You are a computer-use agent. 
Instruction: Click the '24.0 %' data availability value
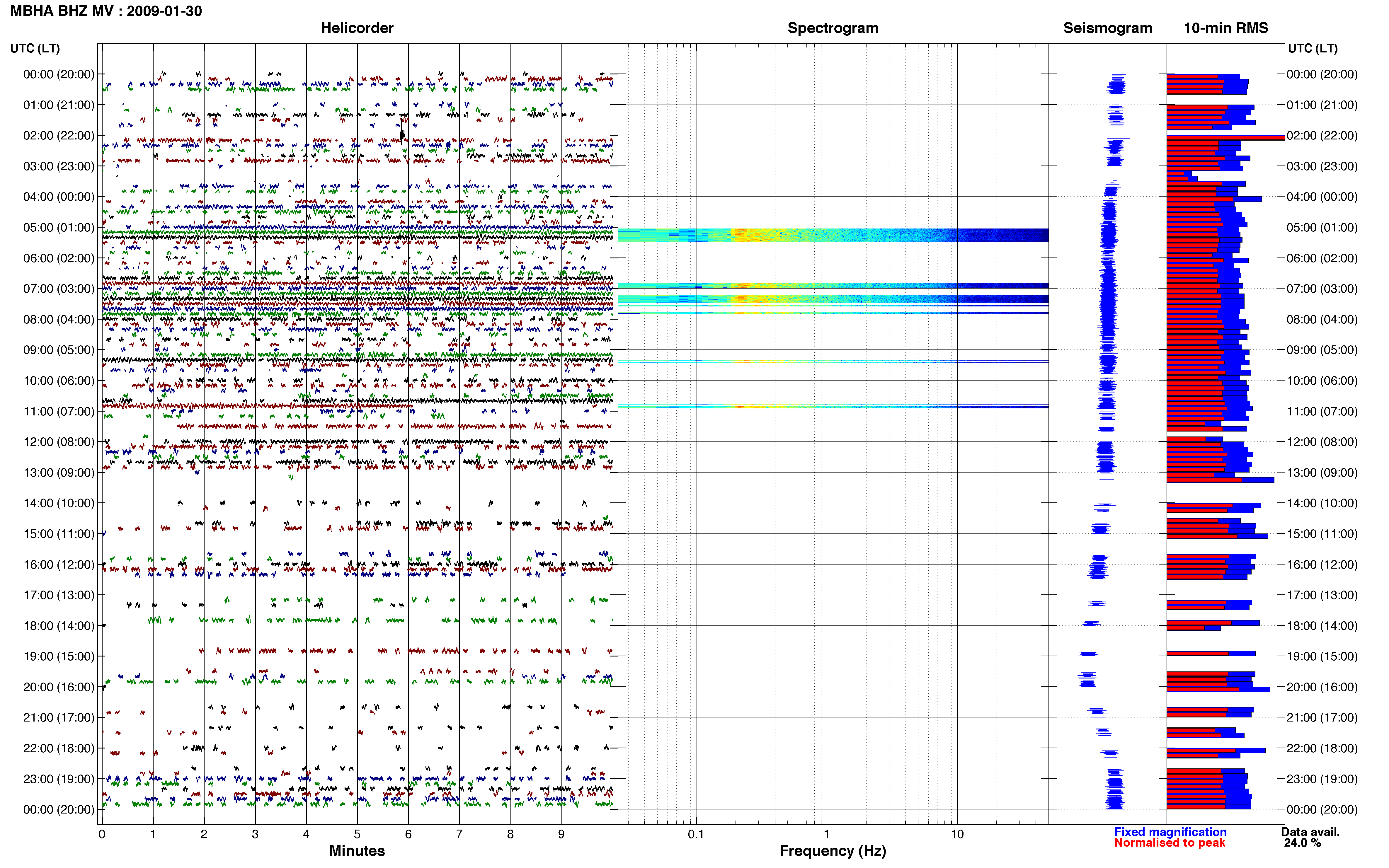click(x=1302, y=843)
